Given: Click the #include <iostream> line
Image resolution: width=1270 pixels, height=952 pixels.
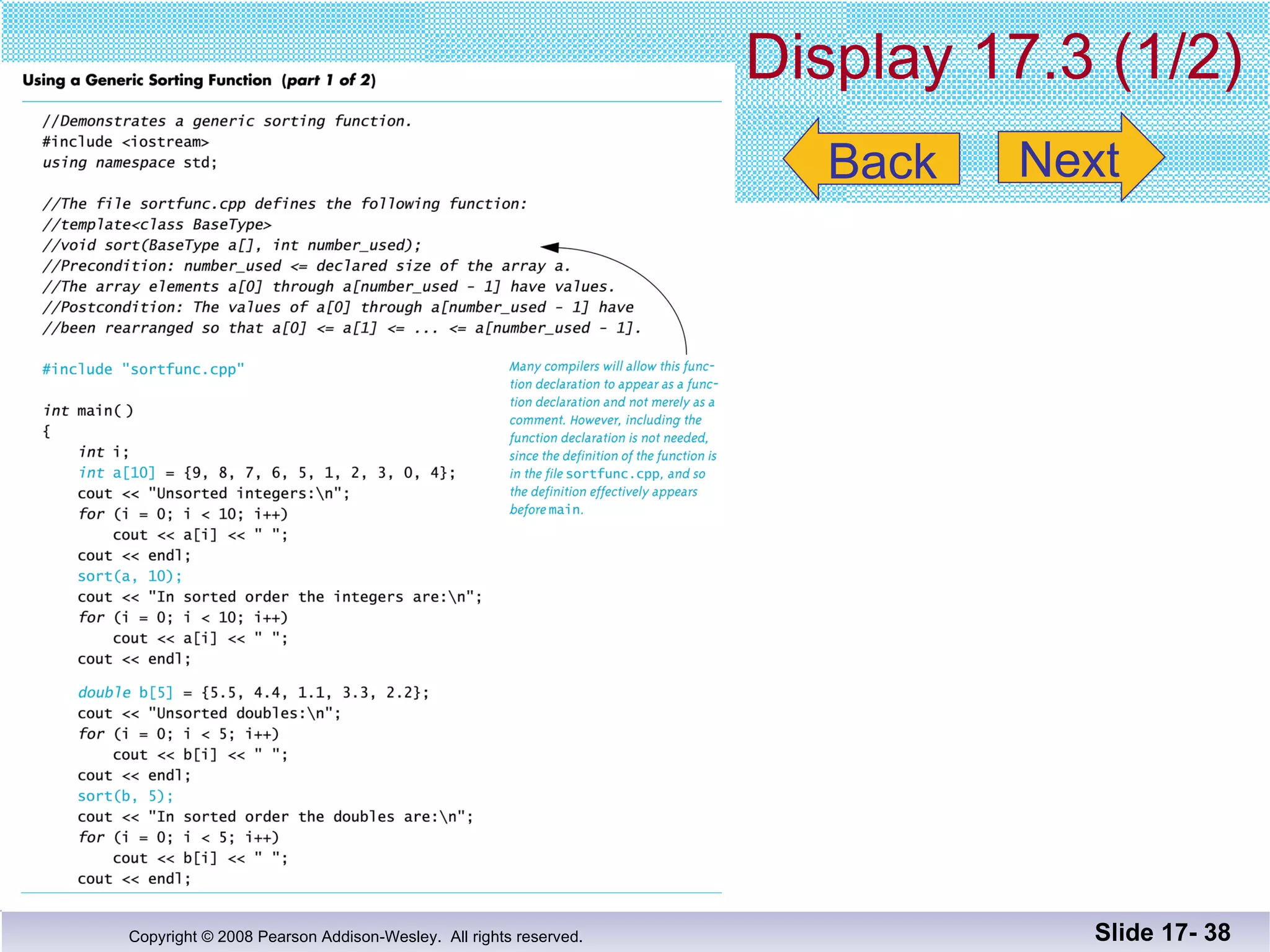Looking at the screenshot, I should pyautogui.click(x=125, y=142).
